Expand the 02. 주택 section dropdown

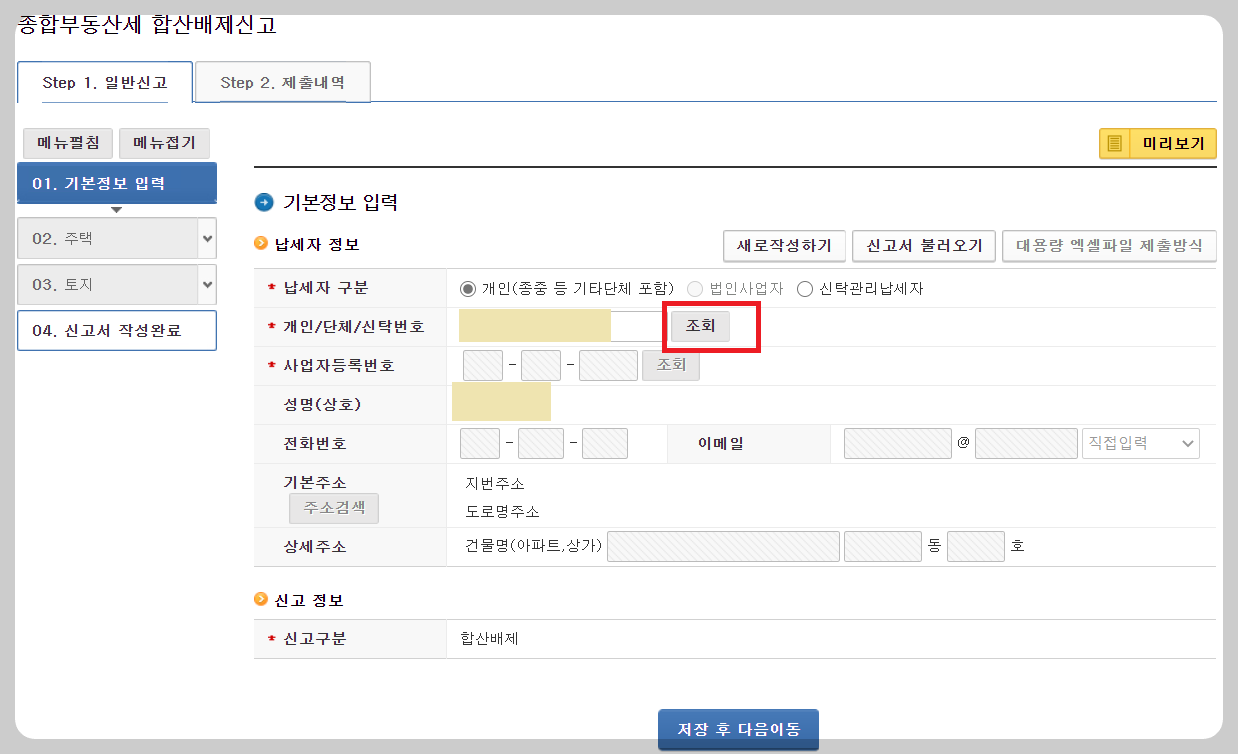coord(208,238)
